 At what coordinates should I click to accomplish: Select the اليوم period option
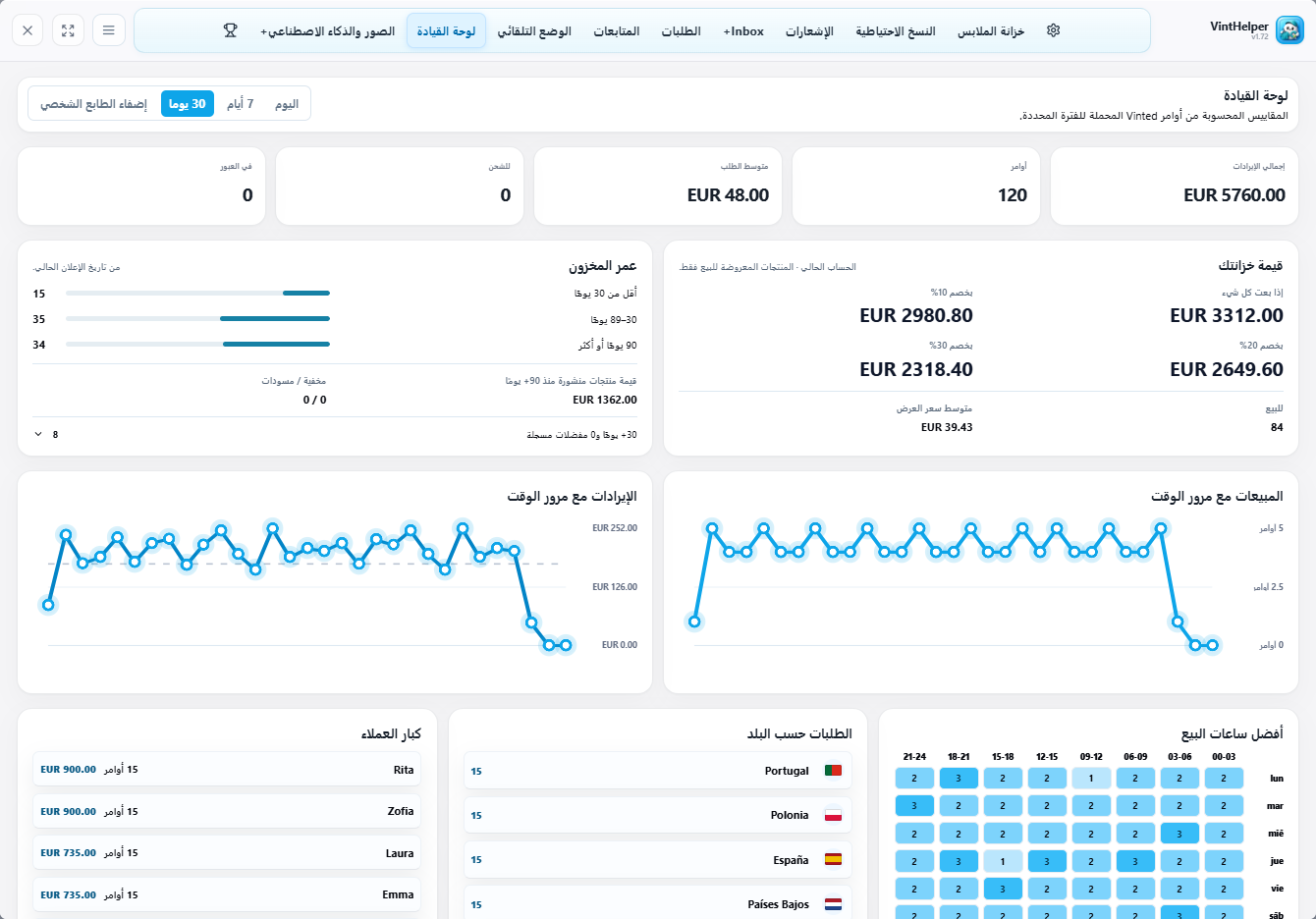click(287, 104)
